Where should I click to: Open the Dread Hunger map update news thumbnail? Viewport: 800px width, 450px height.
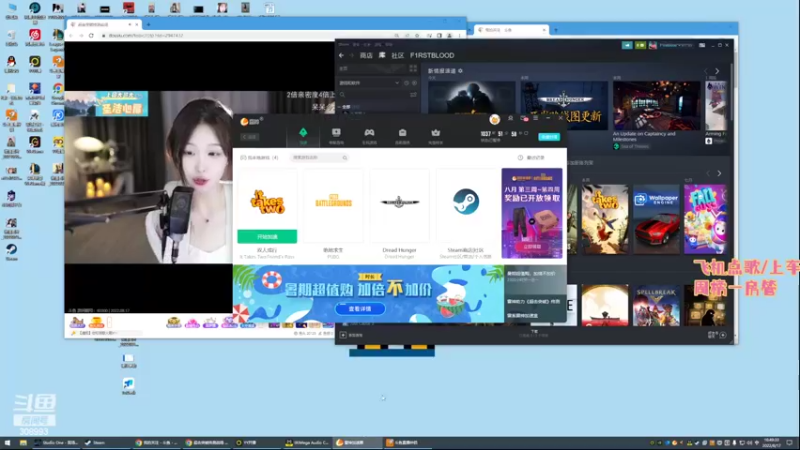564,105
